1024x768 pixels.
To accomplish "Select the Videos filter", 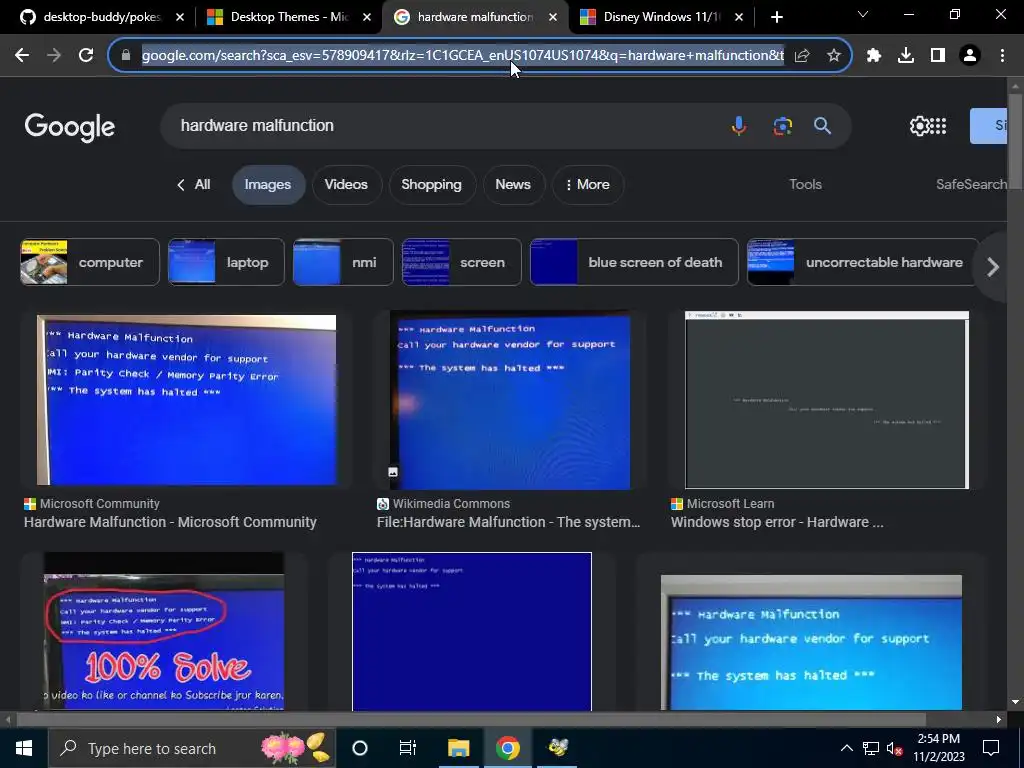I will pos(346,185).
